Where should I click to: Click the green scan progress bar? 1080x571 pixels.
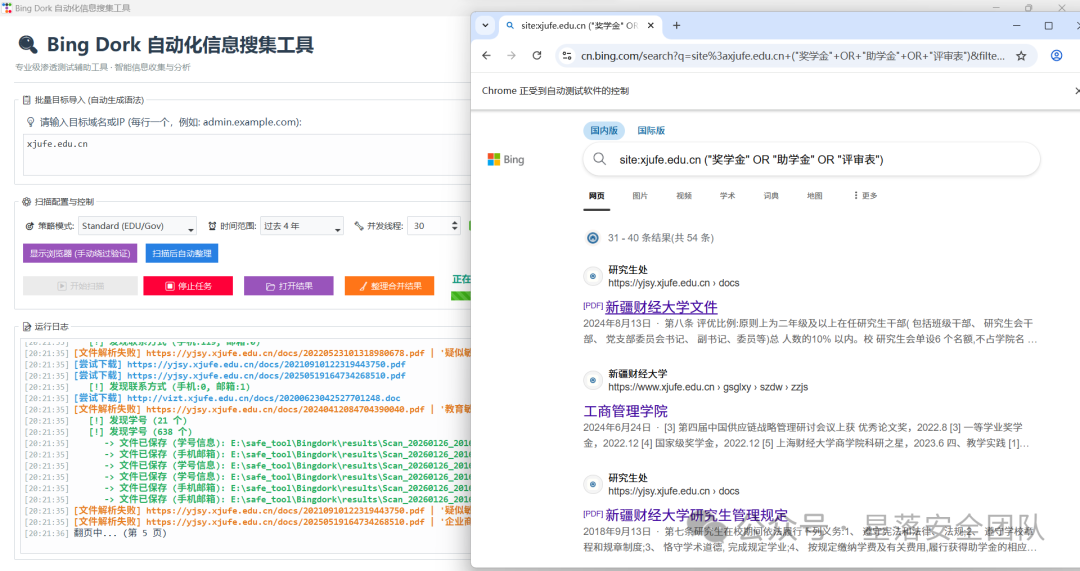[x=461, y=296]
